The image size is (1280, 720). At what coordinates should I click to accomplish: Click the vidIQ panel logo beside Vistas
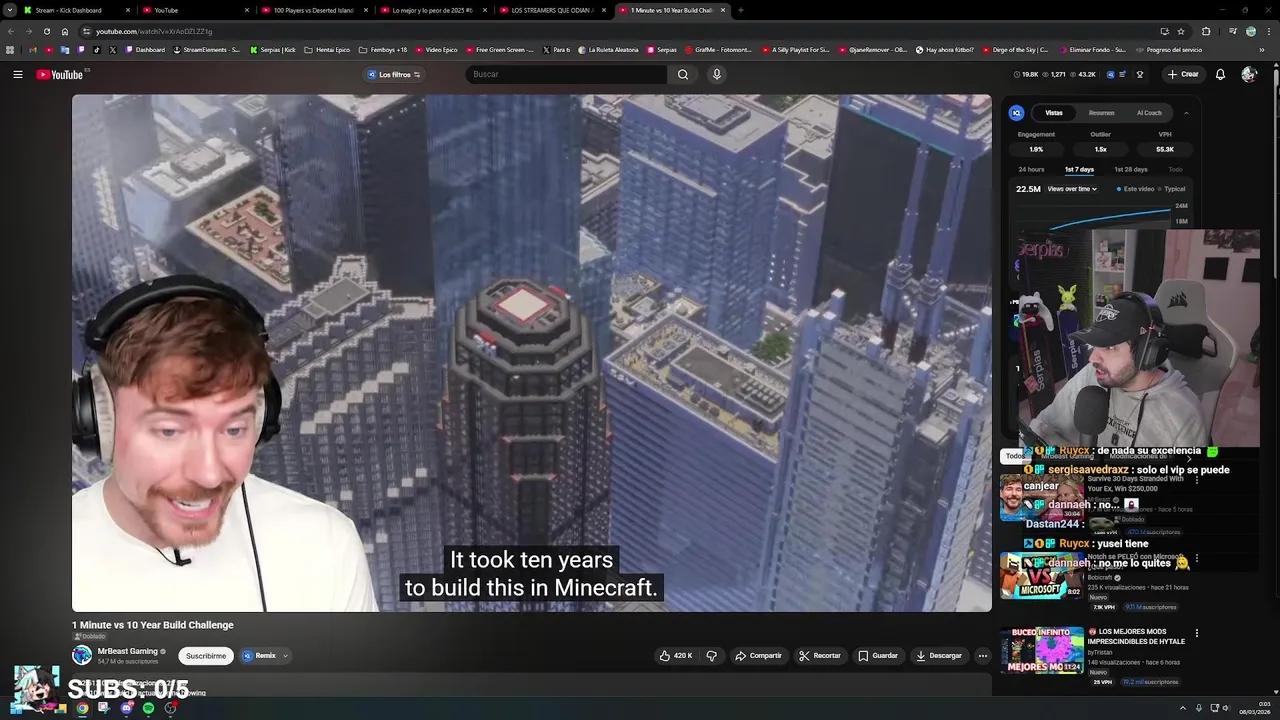tap(1016, 113)
